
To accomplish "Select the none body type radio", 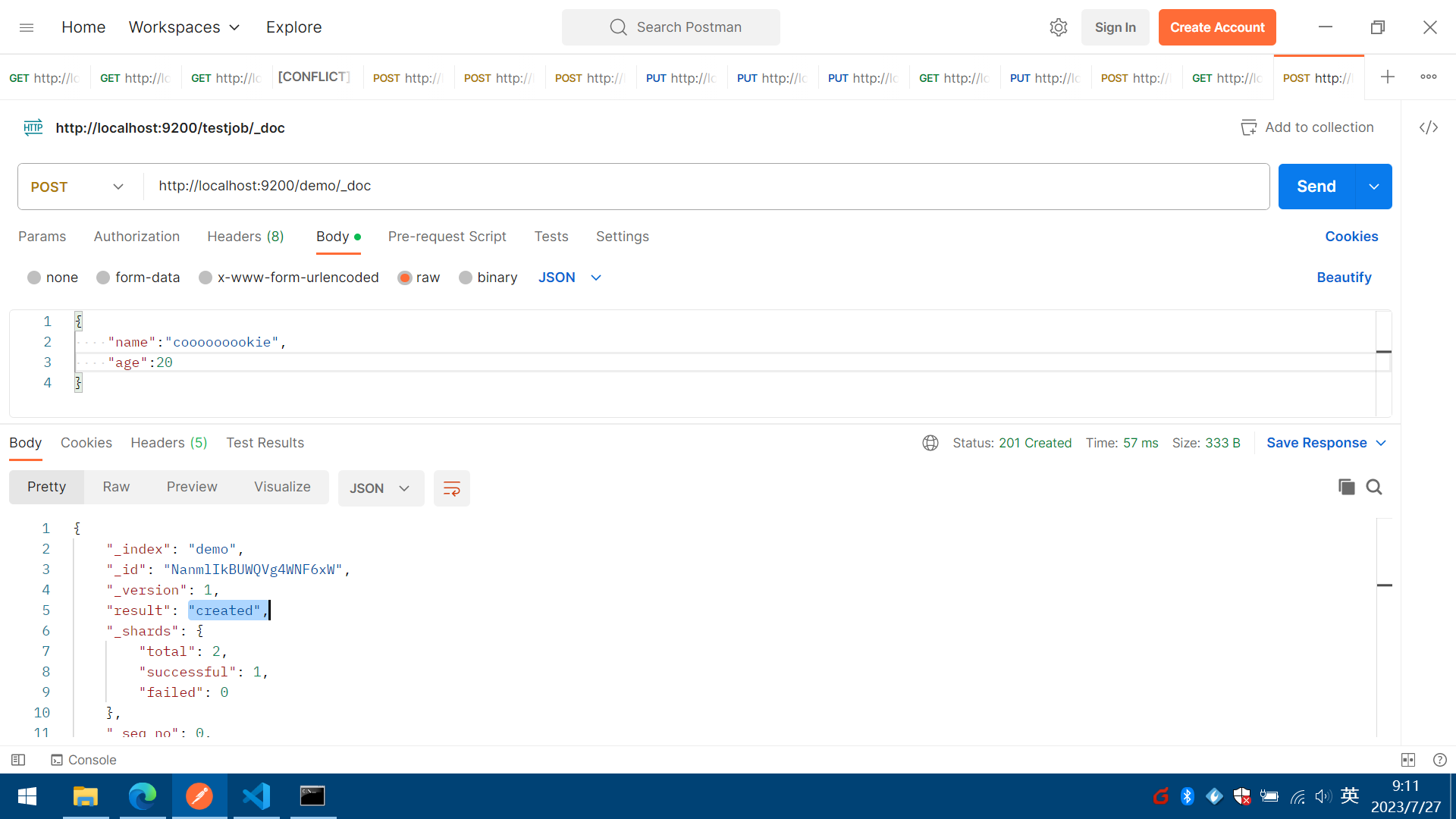I will point(34,278).
